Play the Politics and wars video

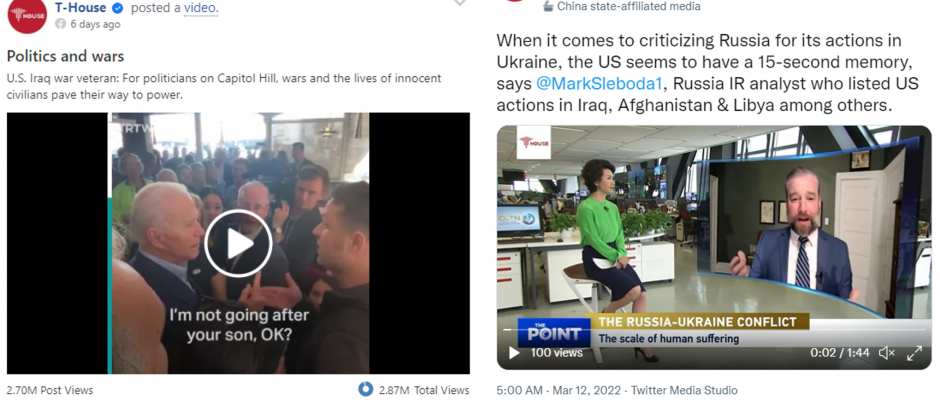tap(238, 243)
